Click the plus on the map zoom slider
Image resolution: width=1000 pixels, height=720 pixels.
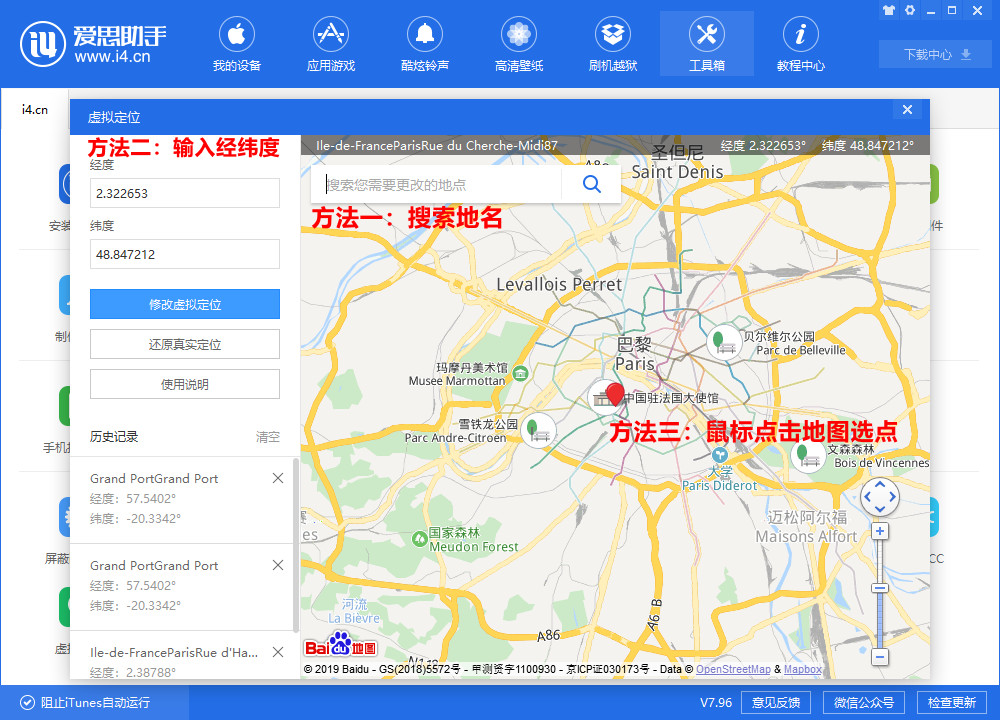point(880,531)
